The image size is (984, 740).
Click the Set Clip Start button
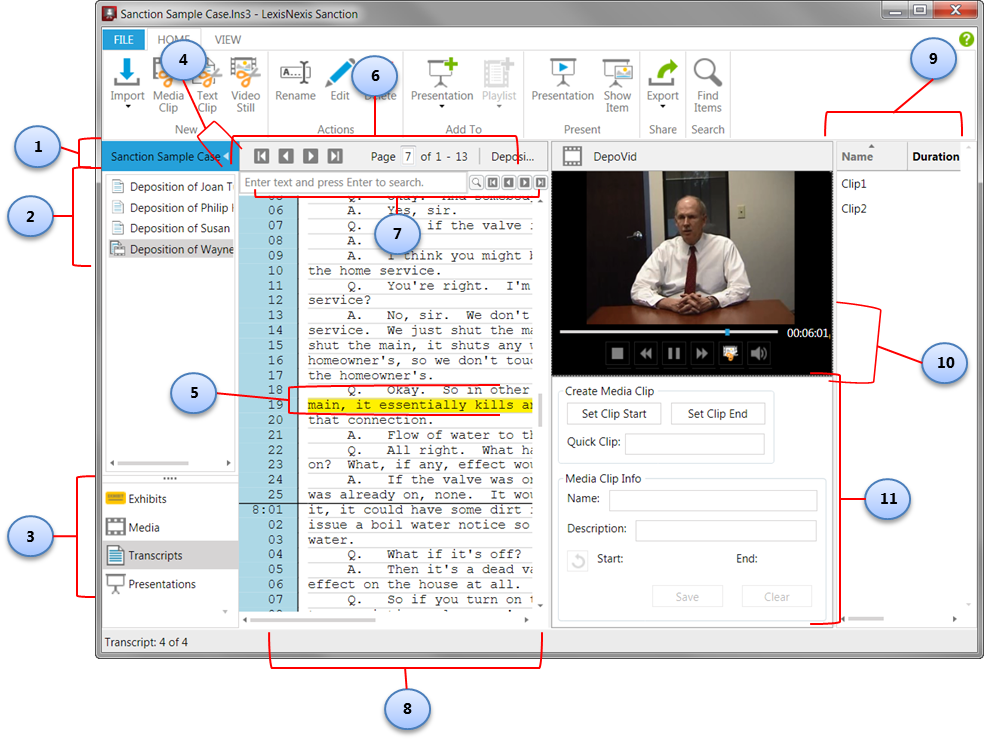click(614, 414)
